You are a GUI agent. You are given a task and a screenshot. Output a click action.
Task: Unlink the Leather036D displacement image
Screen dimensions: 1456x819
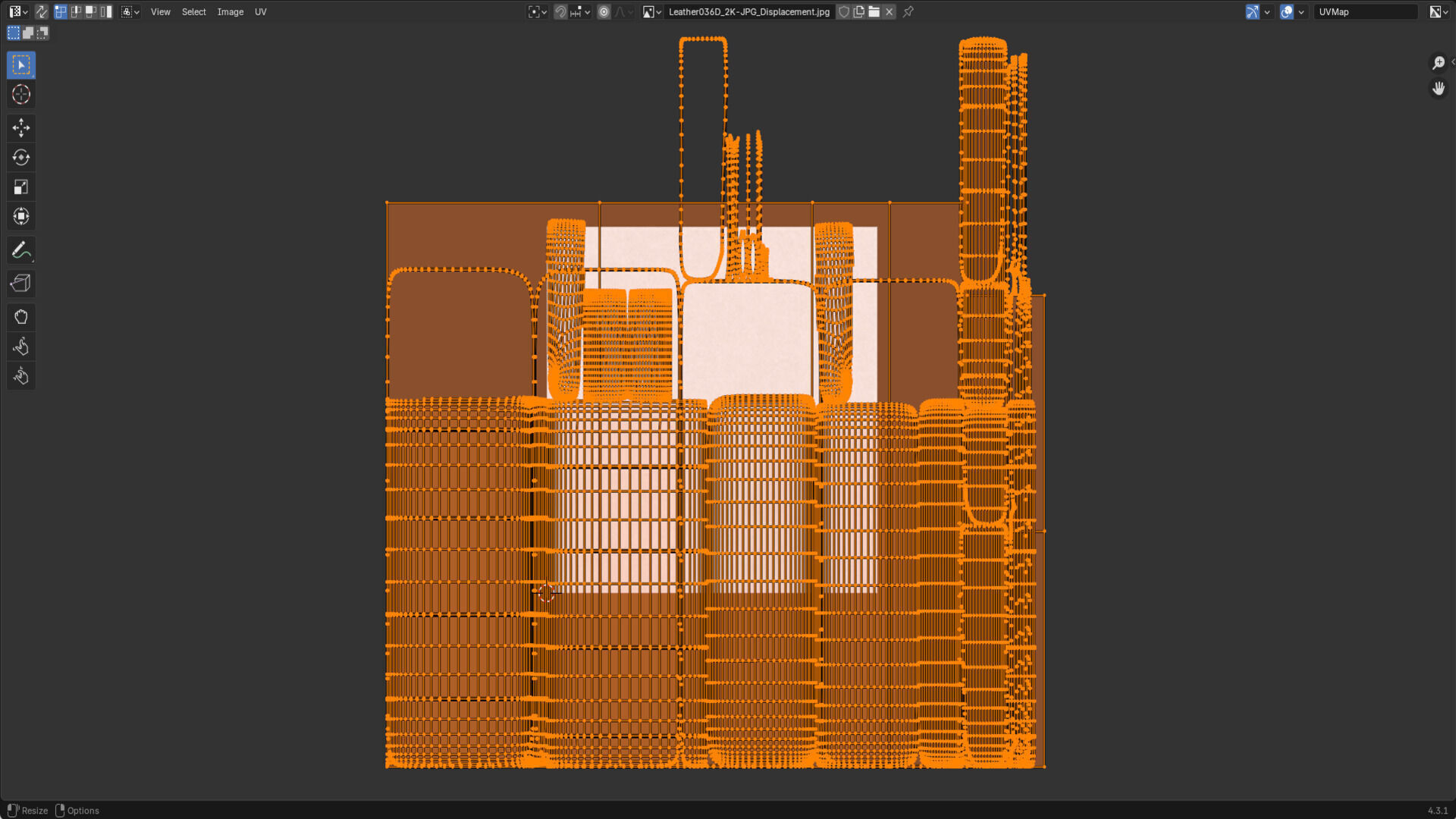coord(890,11)
